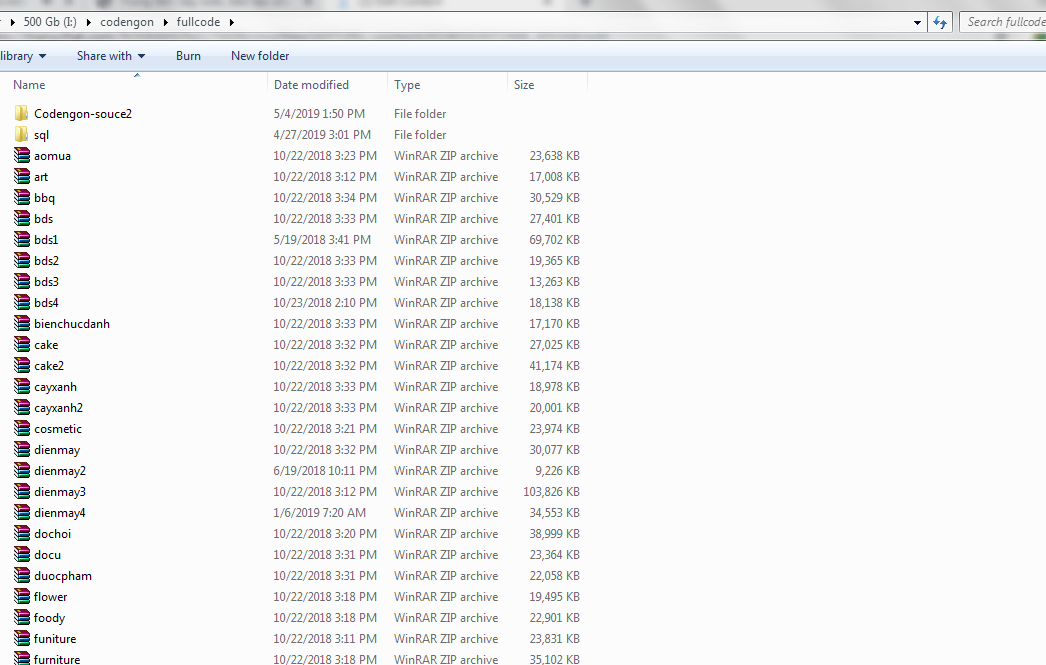The image size is (1046, 665).
Task: Expand the Share with dropdown menu
Action: 110,56
